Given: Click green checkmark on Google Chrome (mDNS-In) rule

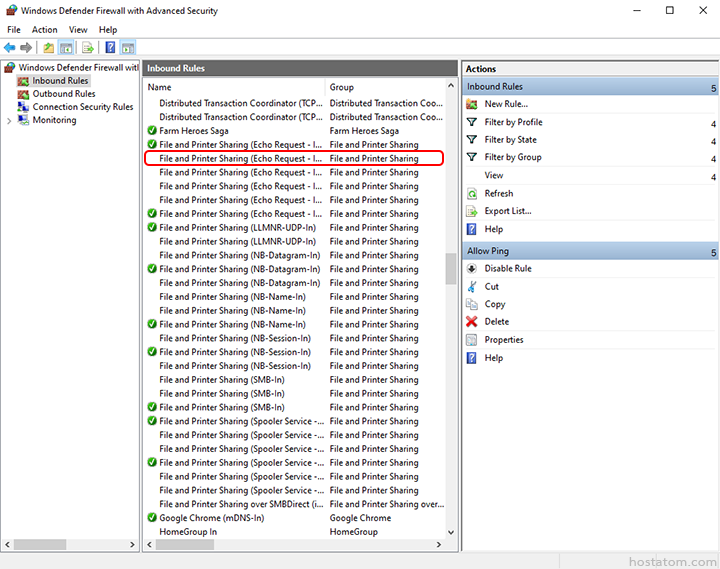Looking at the screenshot, I should [152, 518].
